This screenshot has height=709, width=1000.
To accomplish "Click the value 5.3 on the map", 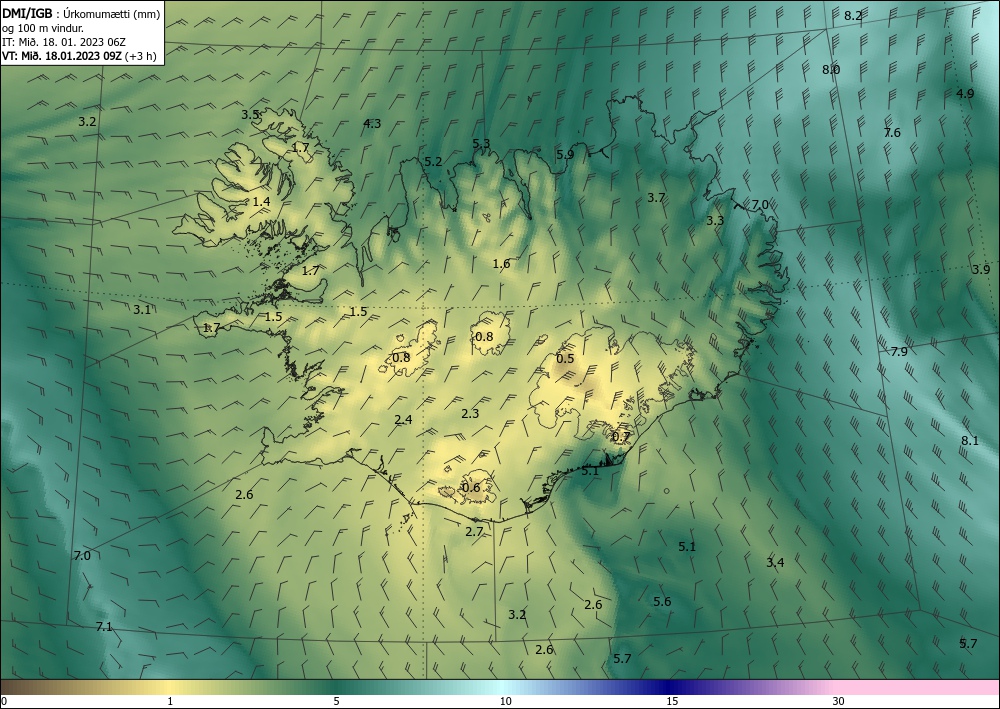I will tap(482, 144).
